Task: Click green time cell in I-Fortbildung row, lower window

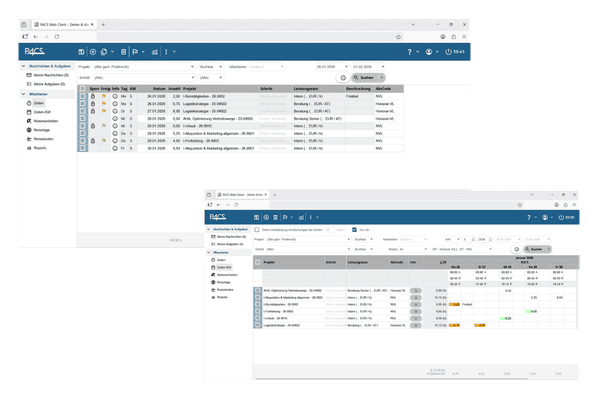Action: [x=532, y=311]
